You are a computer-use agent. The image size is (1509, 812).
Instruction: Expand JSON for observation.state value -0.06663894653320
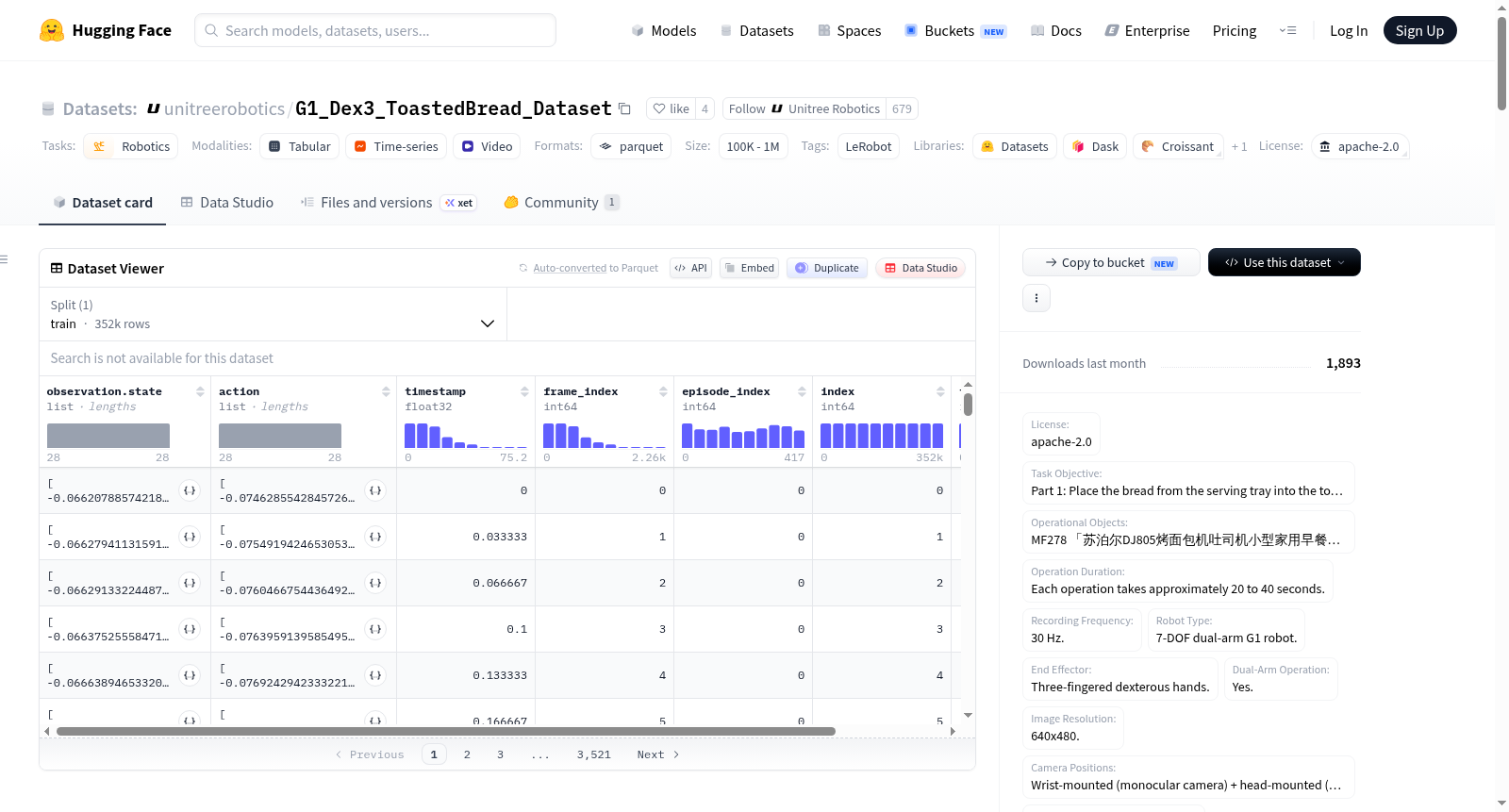190,675
